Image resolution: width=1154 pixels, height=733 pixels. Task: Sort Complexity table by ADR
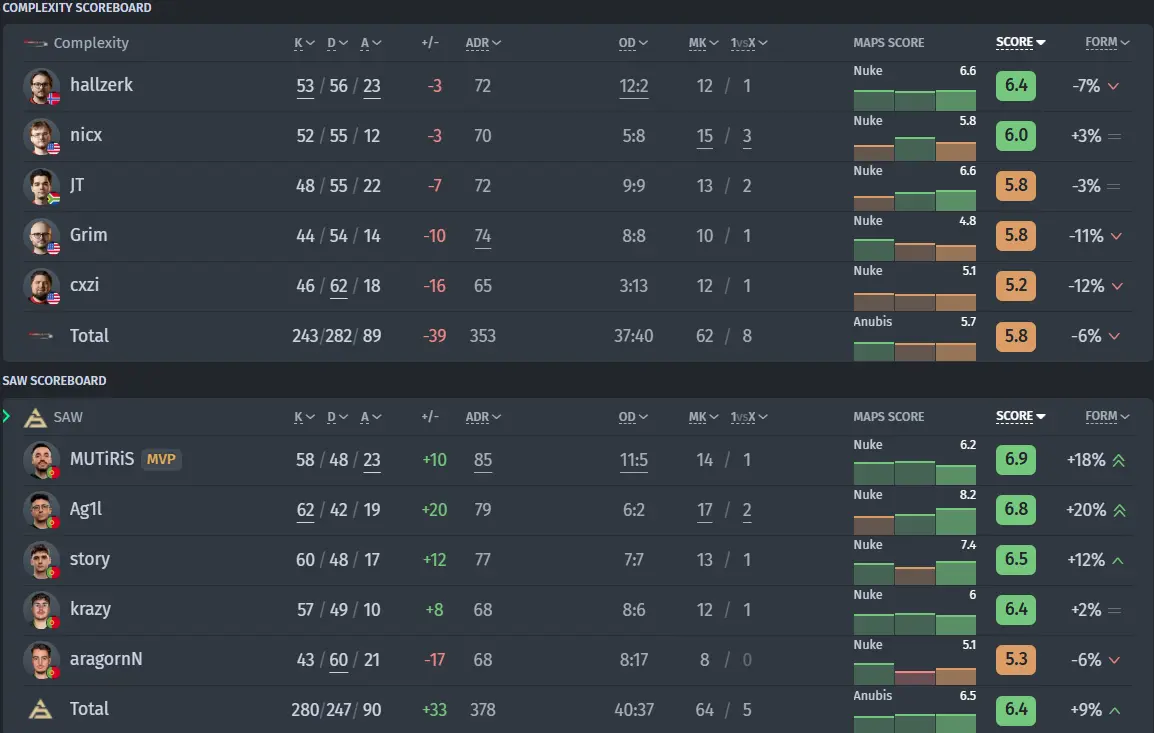point(483,43)
